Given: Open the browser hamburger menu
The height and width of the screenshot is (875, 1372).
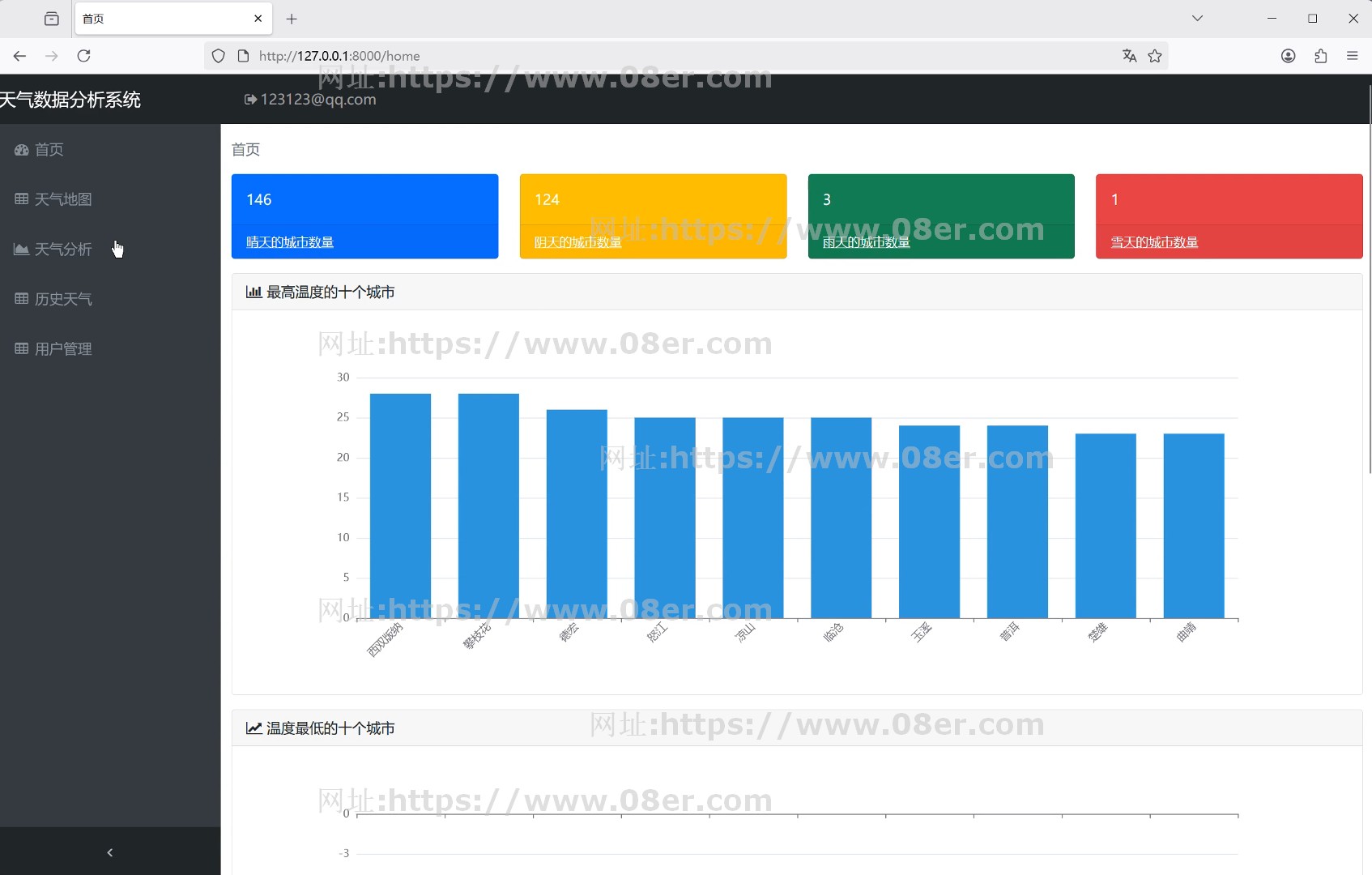Looking at the screenshot, I should click(x=1352, y=56).
